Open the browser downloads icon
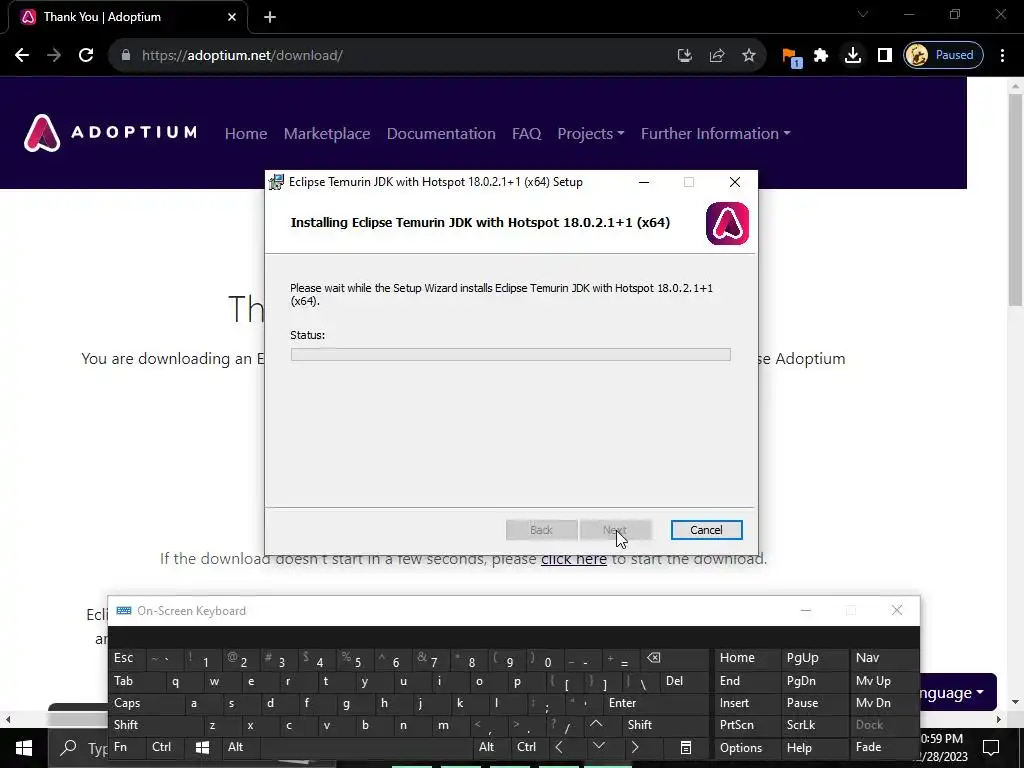The image size is (1024, 768). click(x=853, y=56)
